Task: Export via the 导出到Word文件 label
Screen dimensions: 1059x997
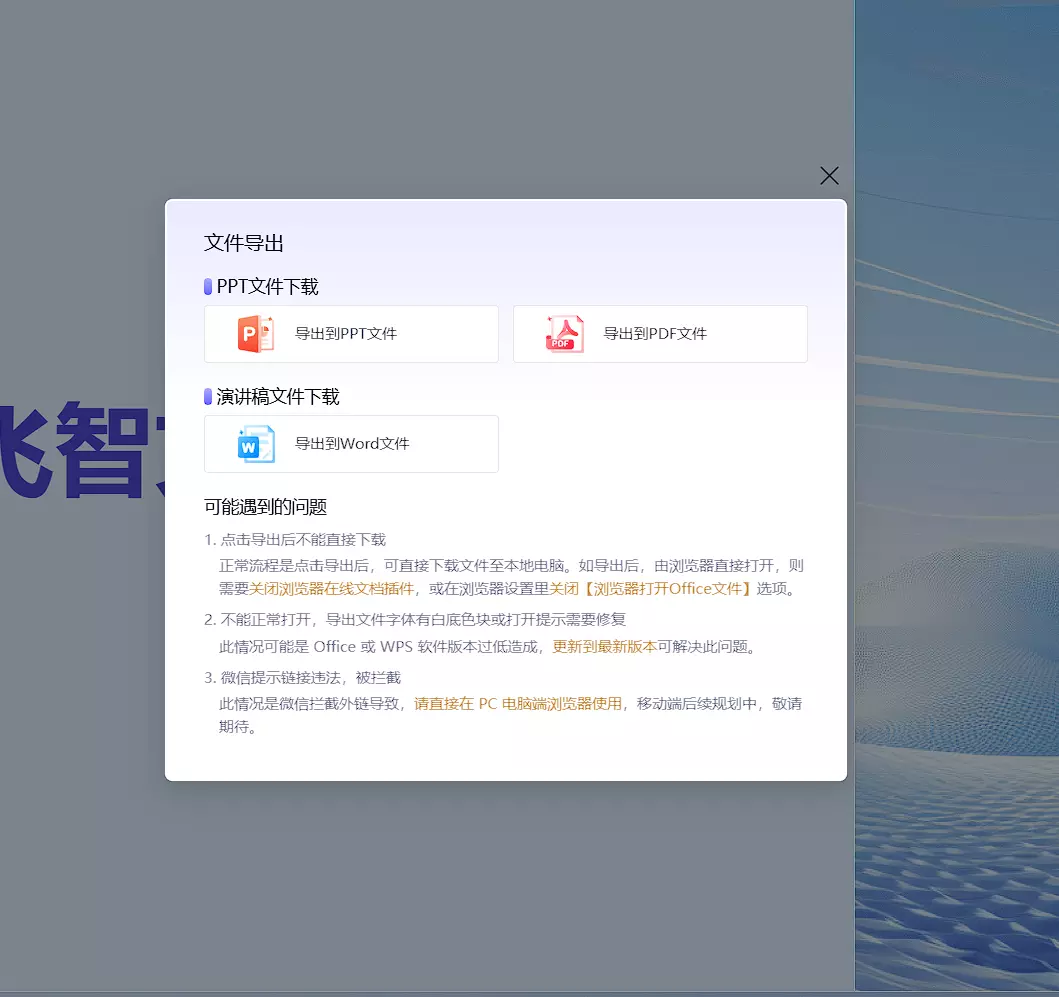Action: (352, 444)
